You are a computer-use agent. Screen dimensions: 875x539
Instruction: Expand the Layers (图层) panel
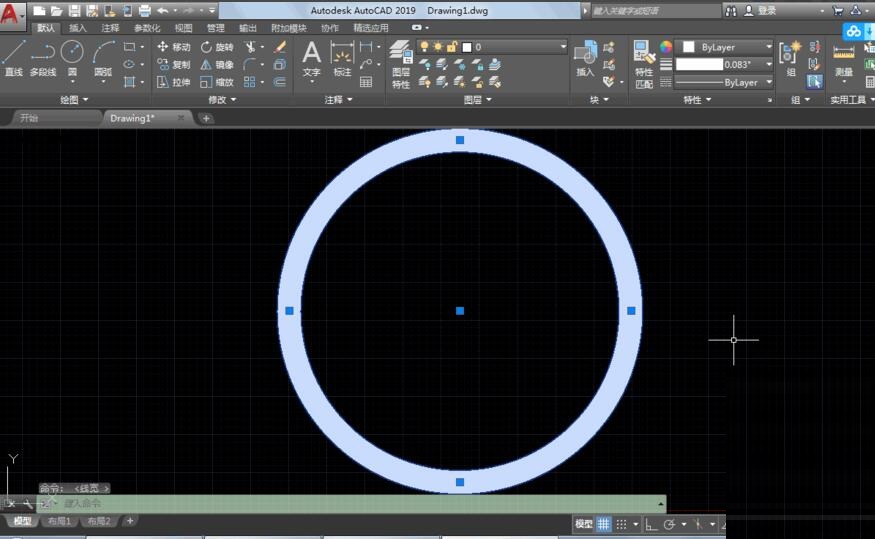478,100
